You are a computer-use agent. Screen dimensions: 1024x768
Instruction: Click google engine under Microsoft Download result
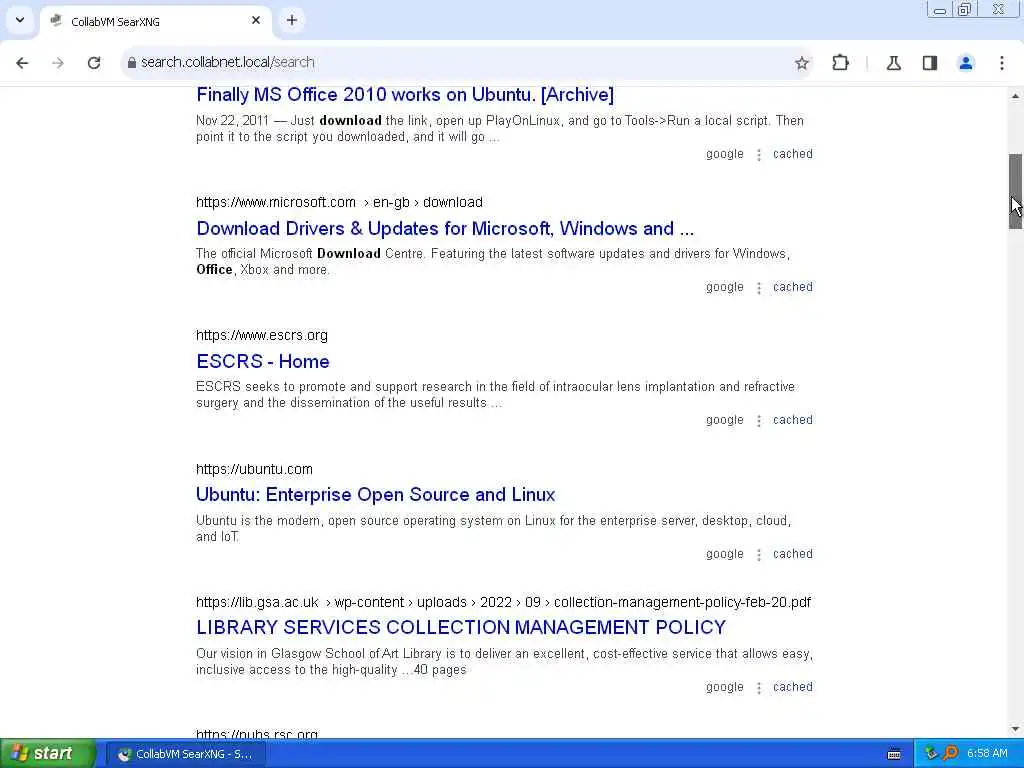pyautogui.click(x=724, y=287)
